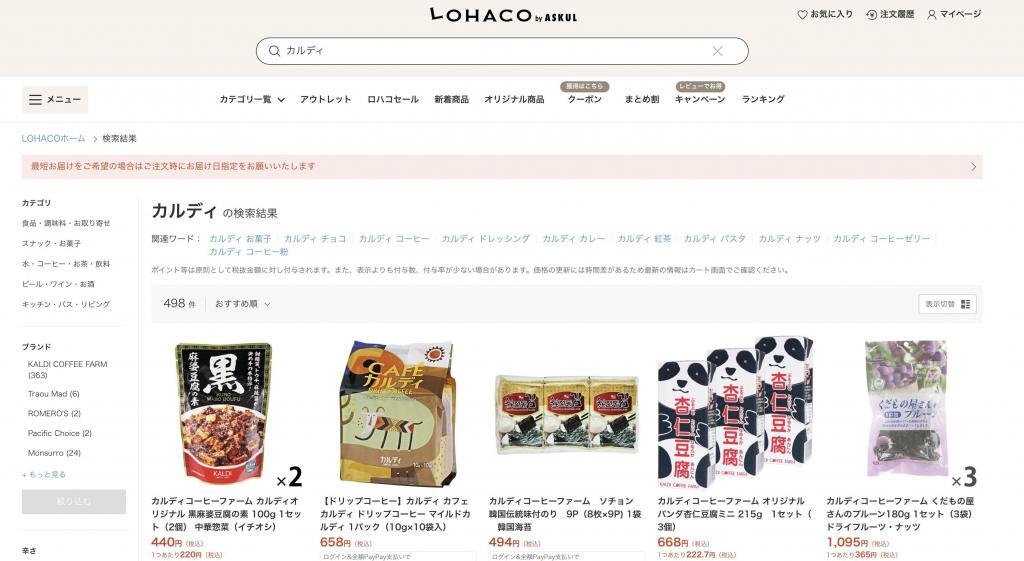
Task: Open the ランキング menu item
Action: tap(763, 99)
